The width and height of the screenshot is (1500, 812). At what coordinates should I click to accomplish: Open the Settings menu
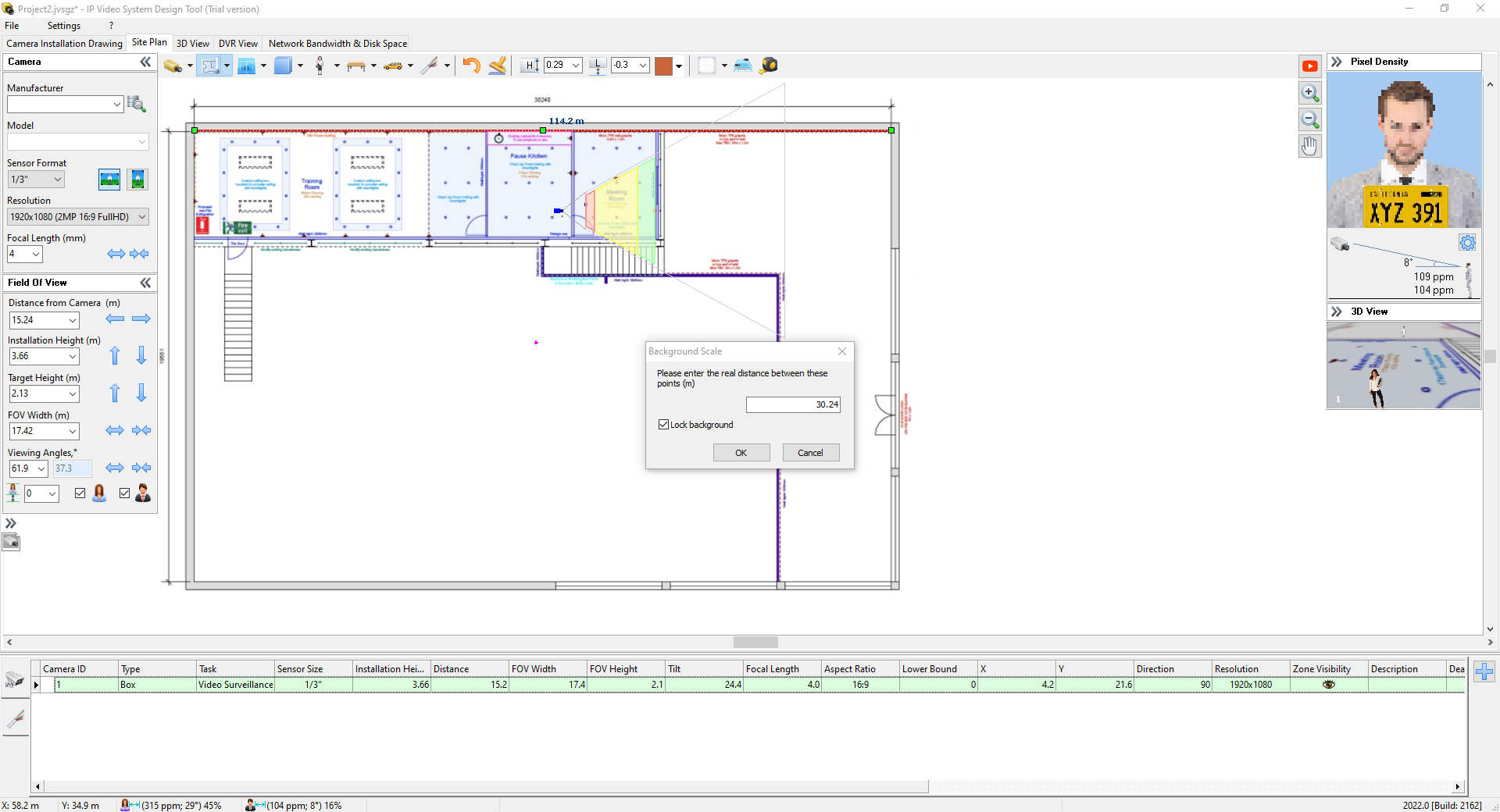coord(63,26)
